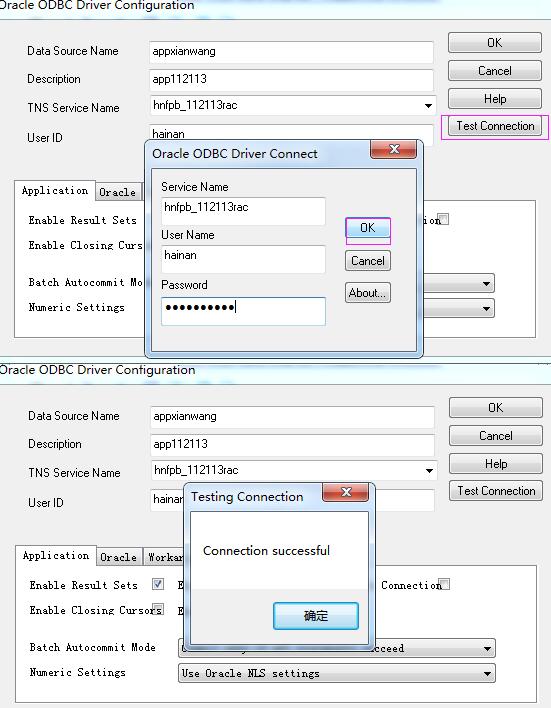Viewport: 551px width, 708px height.
Task: Toggle the checkbox next to Connection label
Action: point(444,584)
